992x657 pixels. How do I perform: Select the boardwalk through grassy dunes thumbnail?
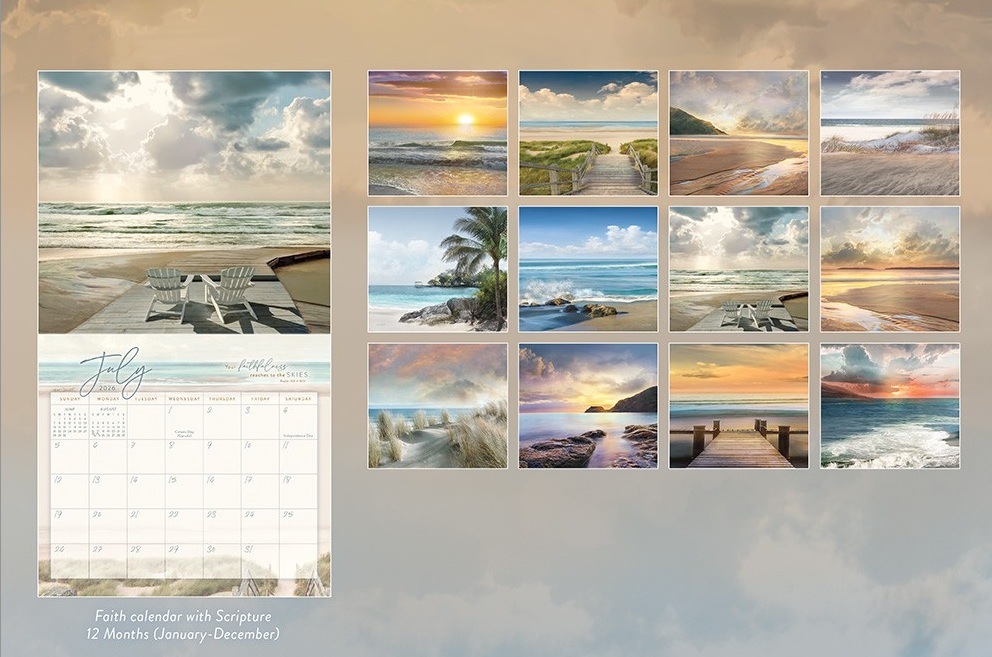[x=588, y=132]
